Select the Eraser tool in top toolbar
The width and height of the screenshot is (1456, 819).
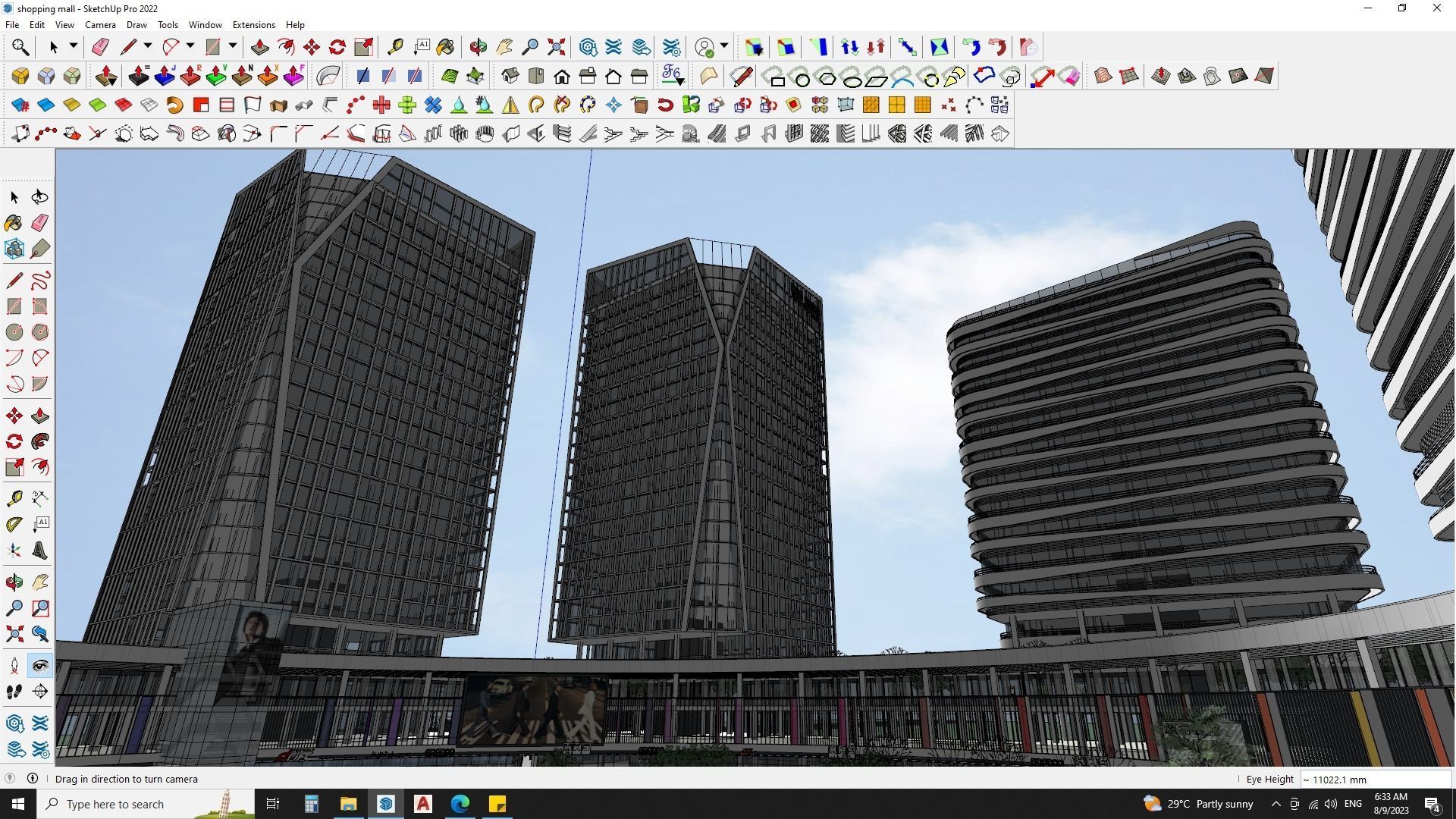100,47
